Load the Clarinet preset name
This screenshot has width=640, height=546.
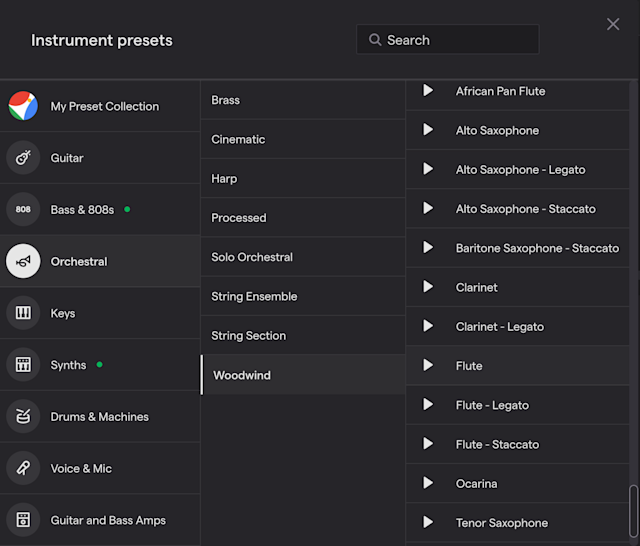point(476,287)
